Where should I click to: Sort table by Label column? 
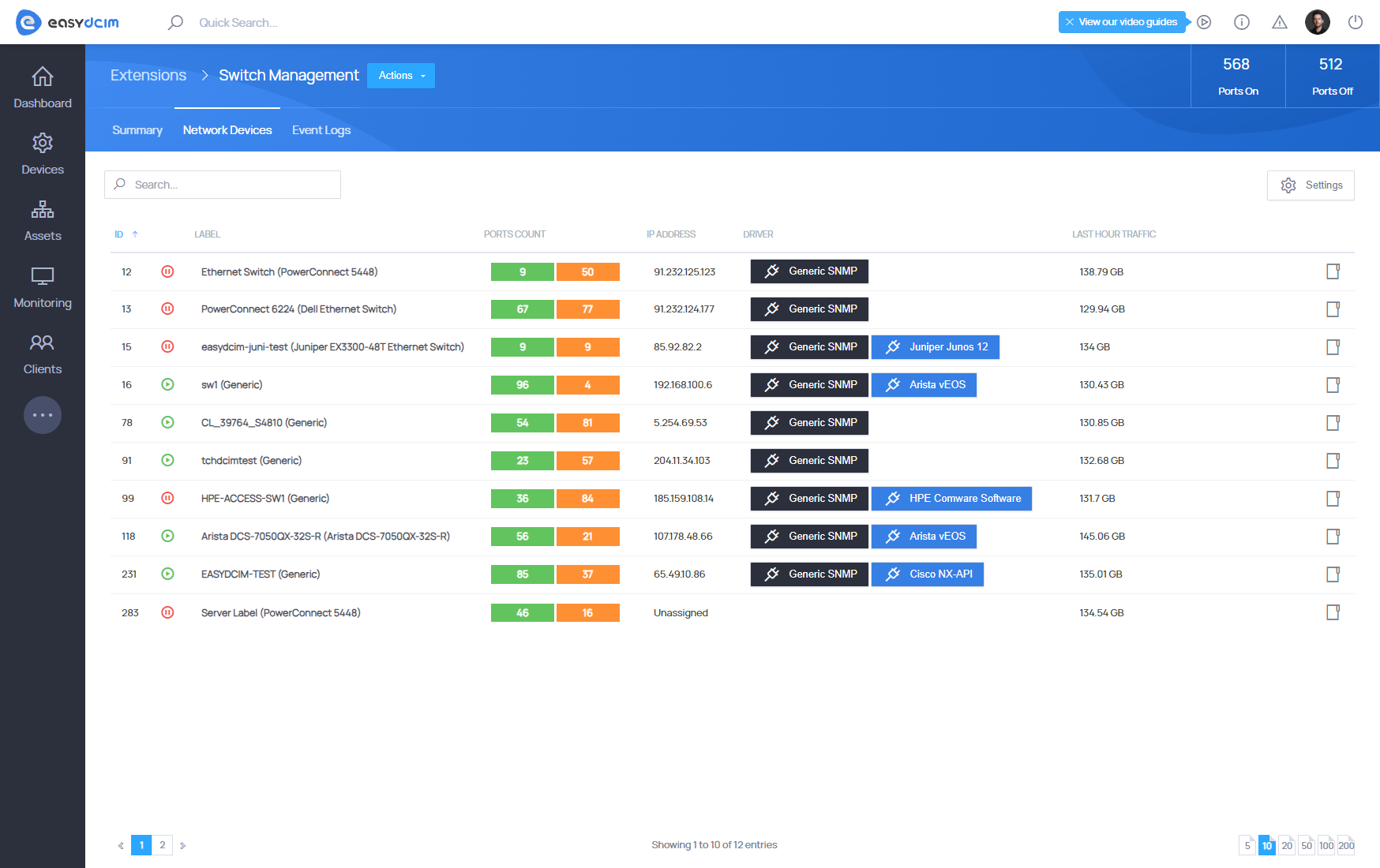click(207, 234)
